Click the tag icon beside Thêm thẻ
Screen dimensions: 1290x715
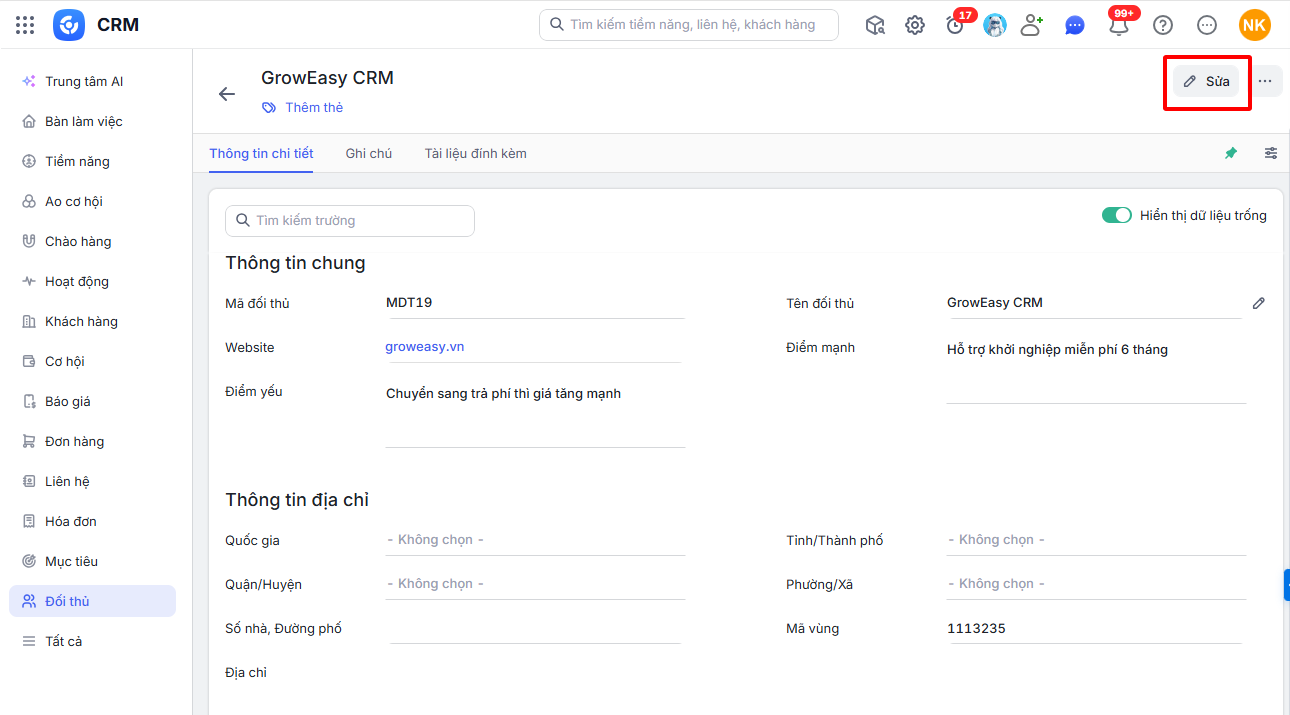point(269,107)
